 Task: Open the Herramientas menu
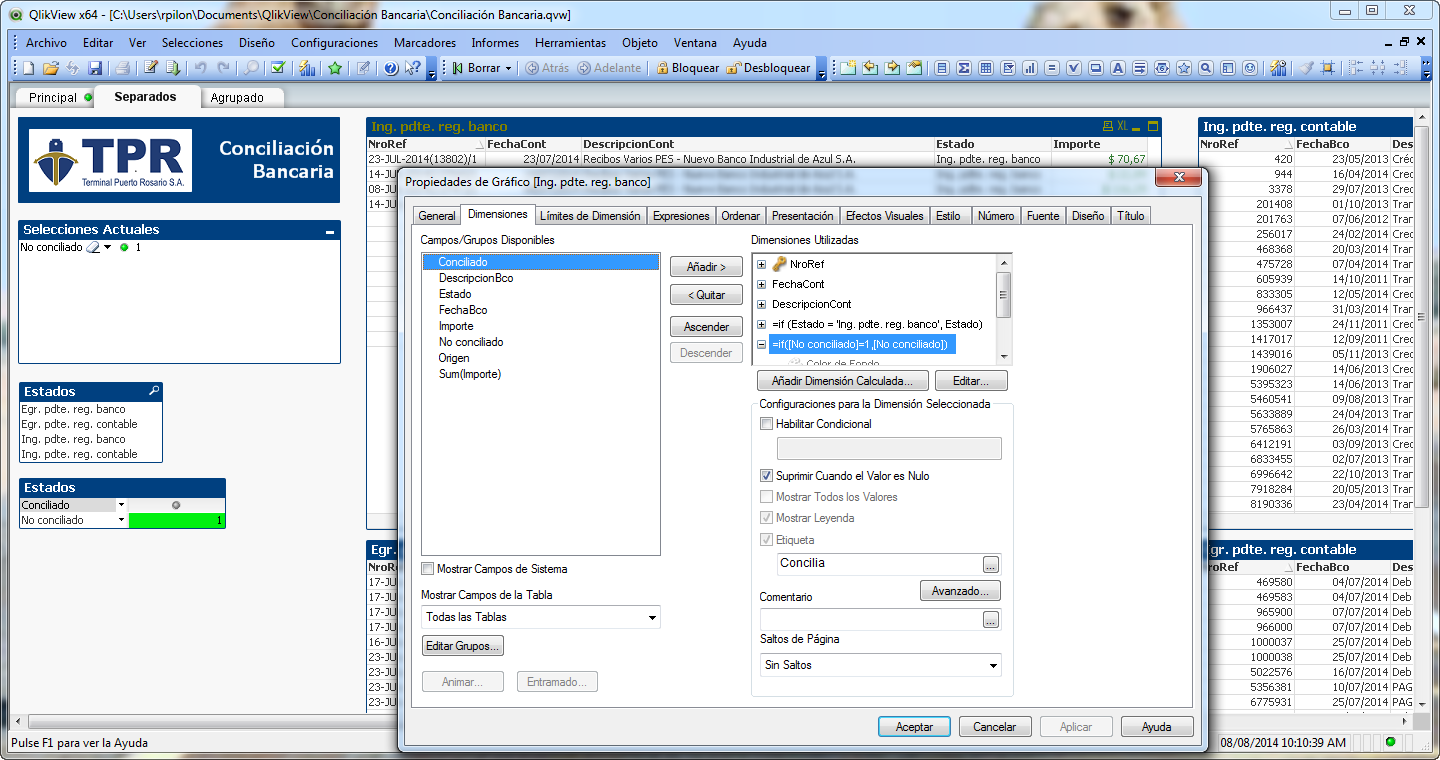pos(570,43)
